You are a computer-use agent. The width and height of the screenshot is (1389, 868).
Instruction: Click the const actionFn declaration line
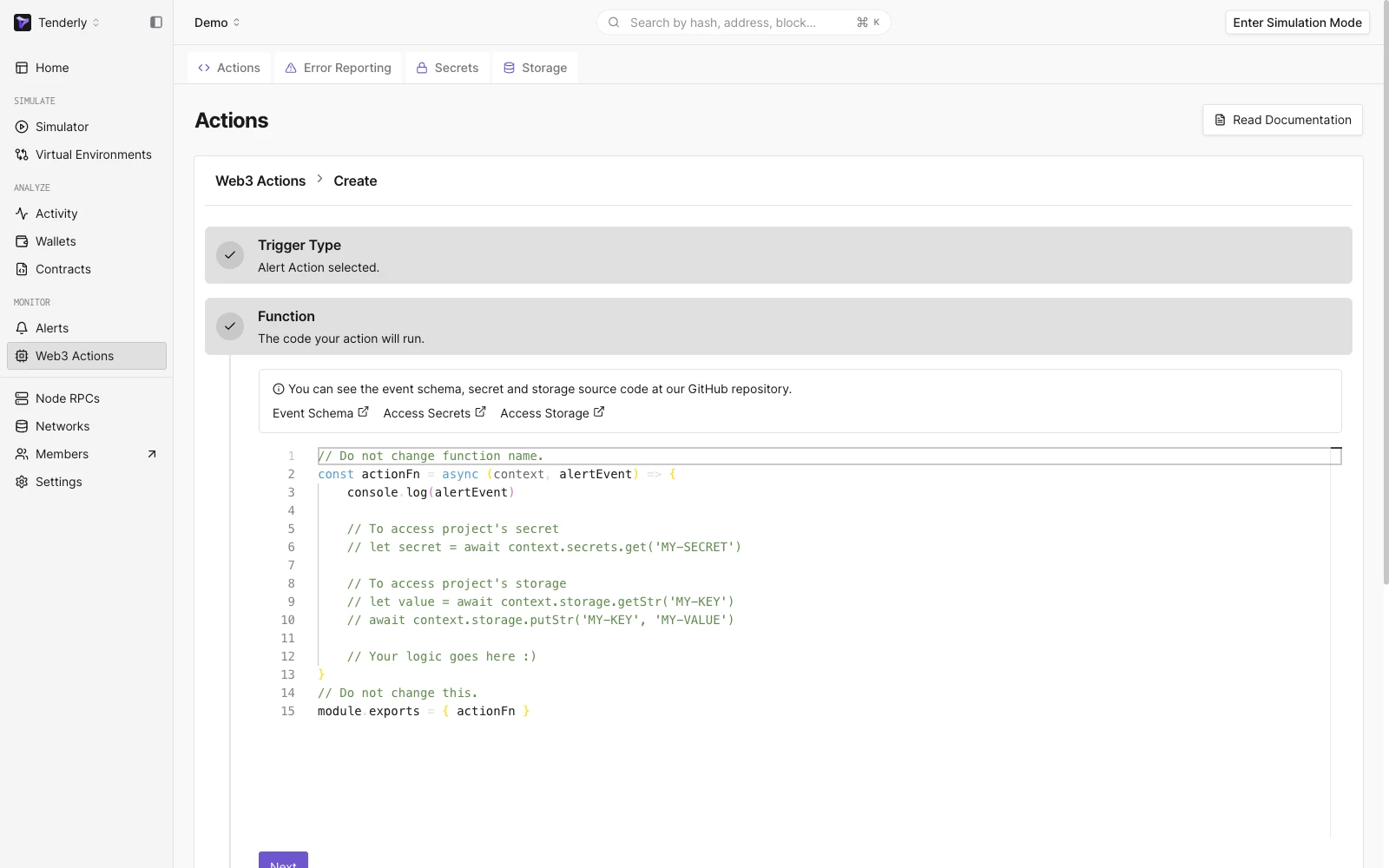(x=497, y=474)
